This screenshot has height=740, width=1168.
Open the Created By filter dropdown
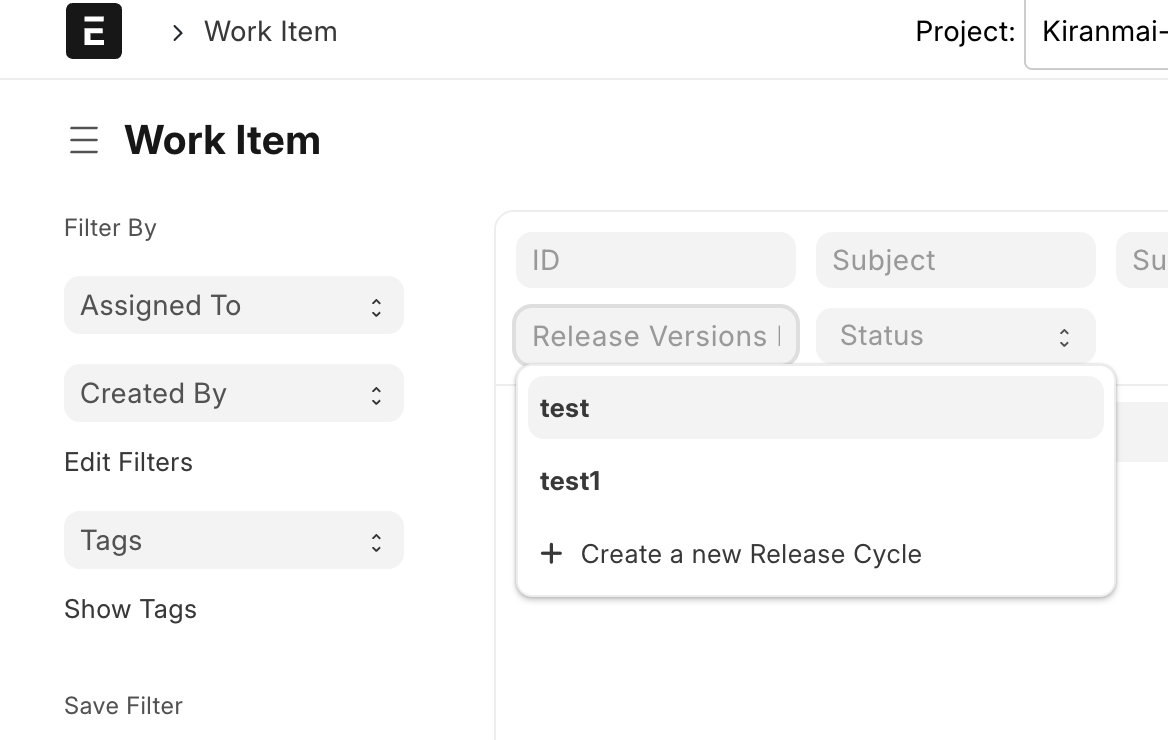(x=234, y=393)
